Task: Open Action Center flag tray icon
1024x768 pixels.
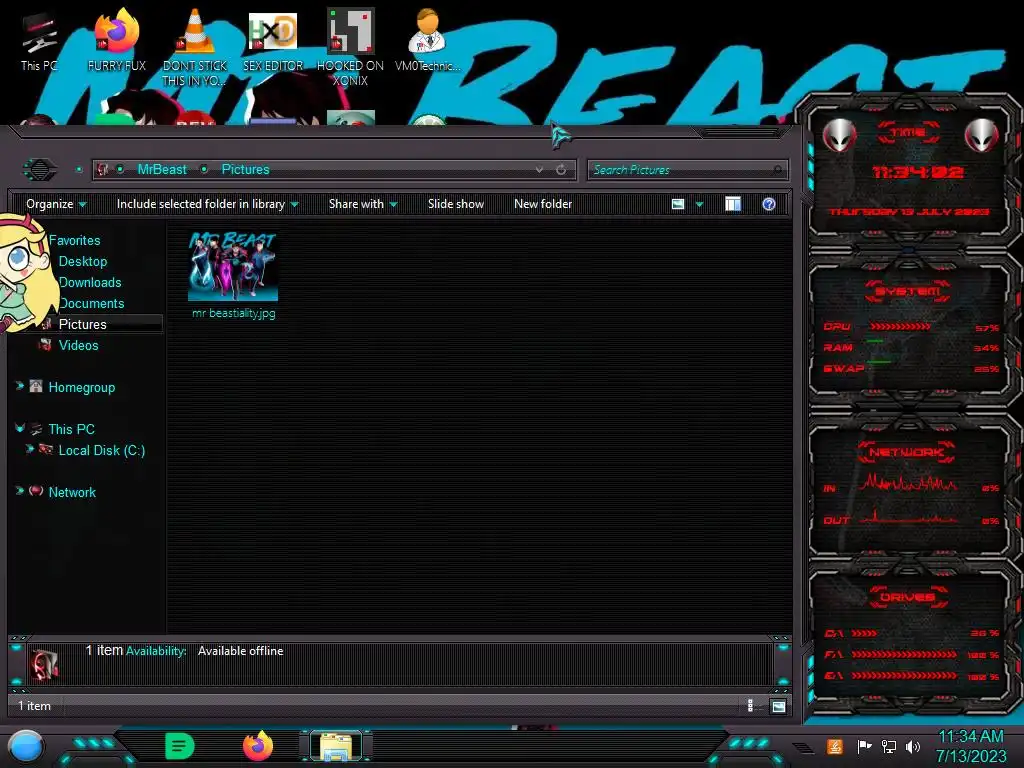Action: coord(864,746)
